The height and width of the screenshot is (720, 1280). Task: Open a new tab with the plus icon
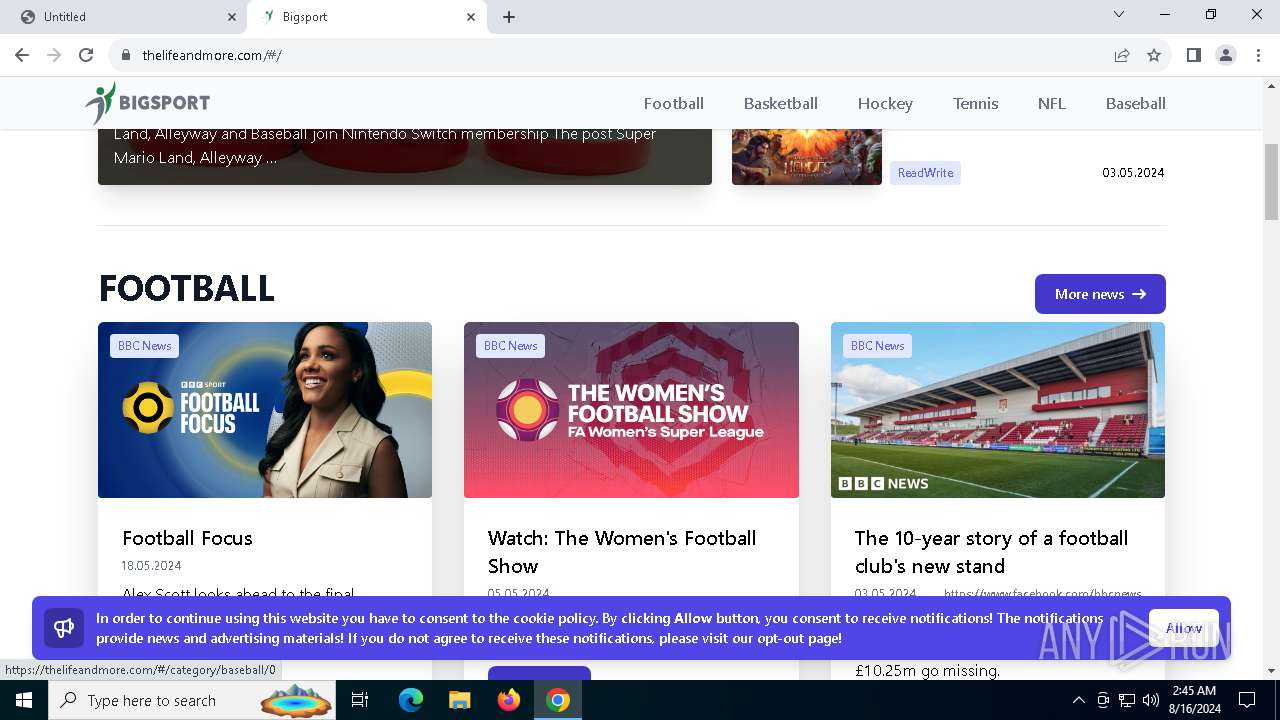[x=509, y=17]
